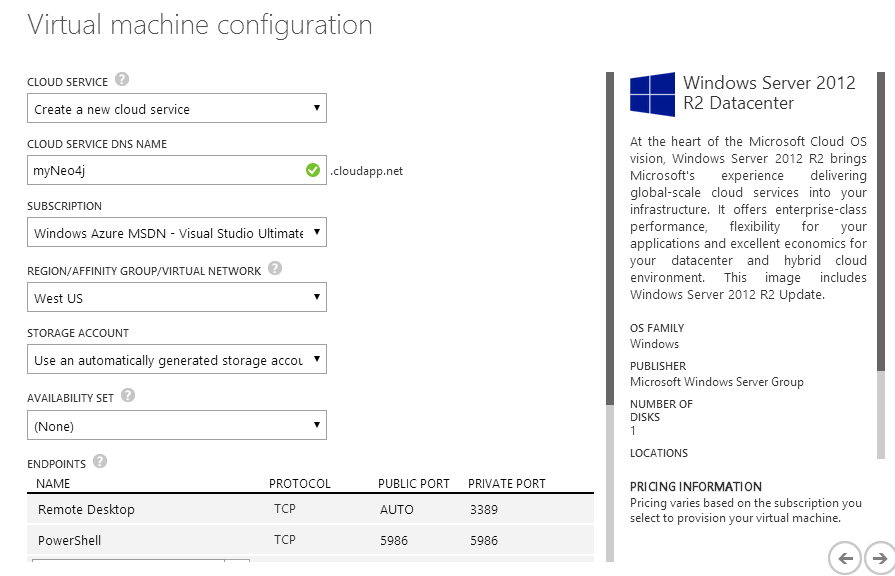Click the PRICING INFORMATION heading

click(x=696, y=486)
